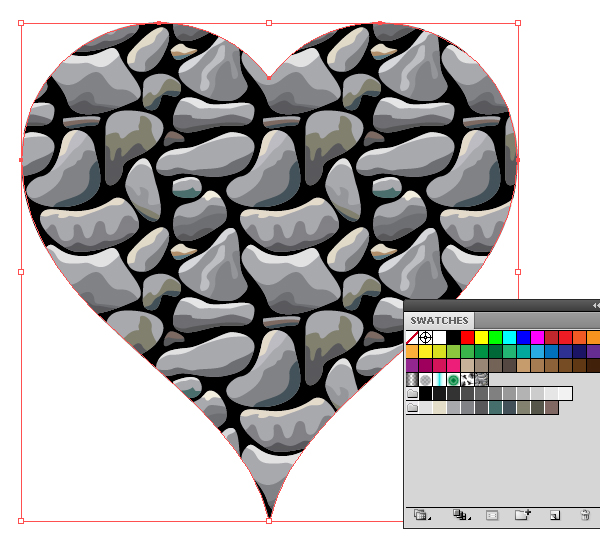This screenshot has height=560, width=600.
Task: Select the light tan swatch after pink
Action: tap(467, 366)
